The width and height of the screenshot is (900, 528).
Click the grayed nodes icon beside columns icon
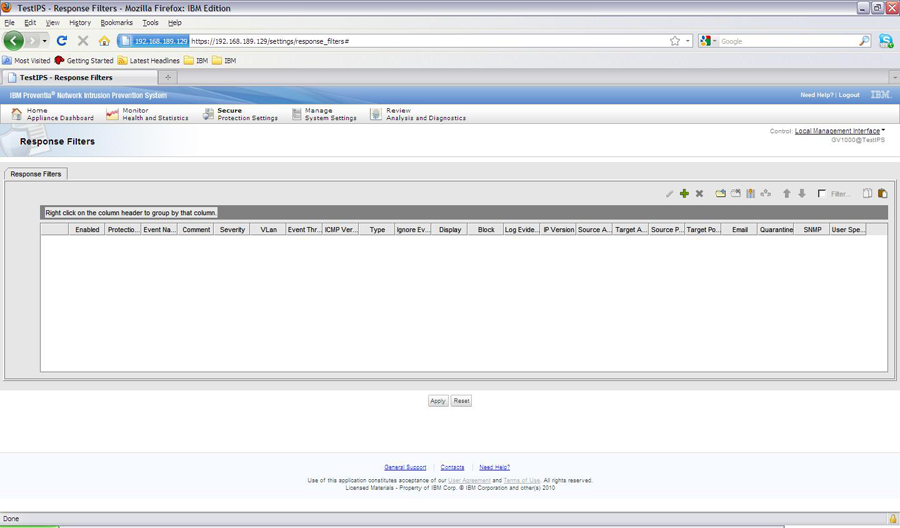(x=766, y=193)
